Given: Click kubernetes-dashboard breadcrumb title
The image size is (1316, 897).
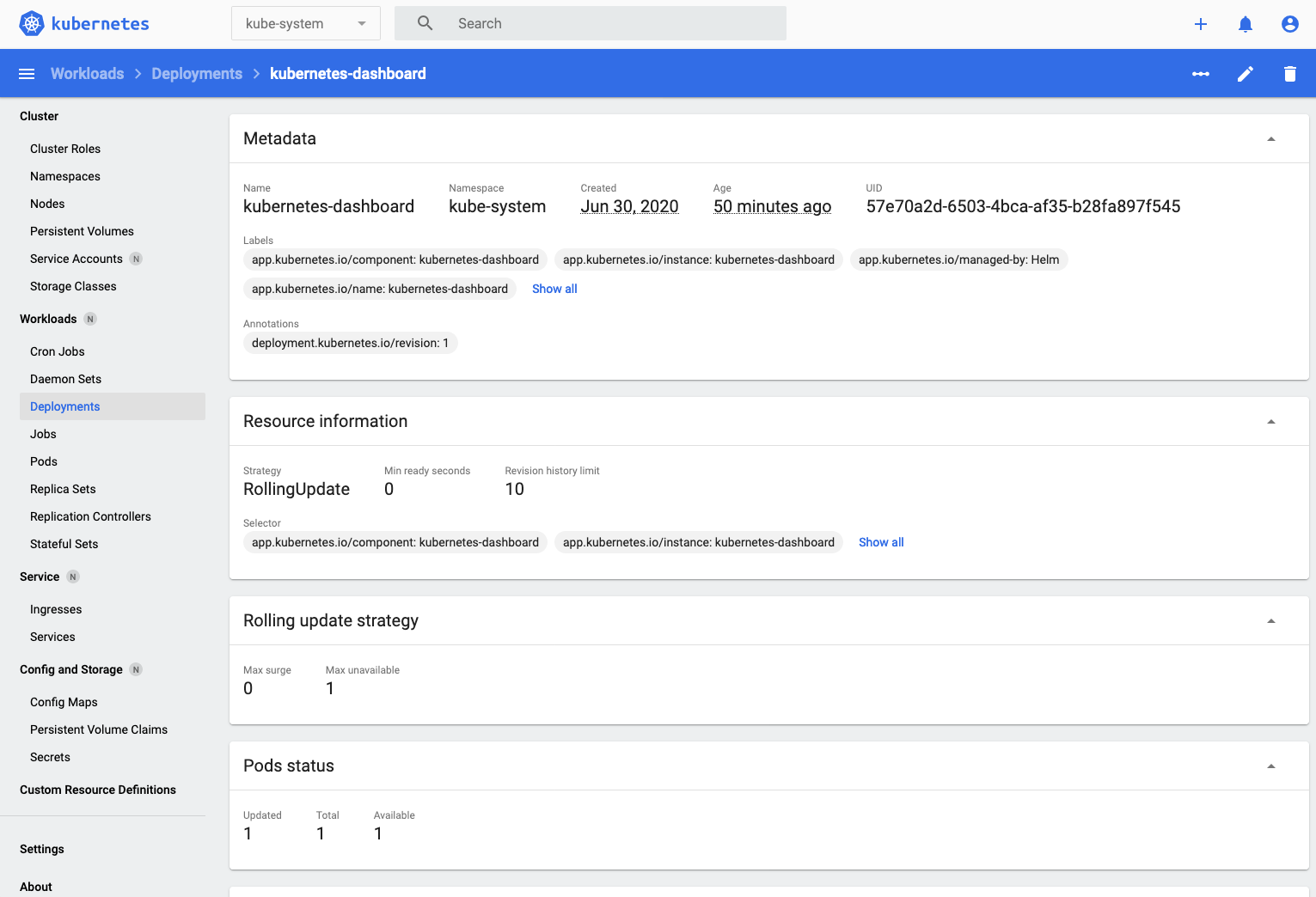Looking at the screenshot, I should point(348,74).
